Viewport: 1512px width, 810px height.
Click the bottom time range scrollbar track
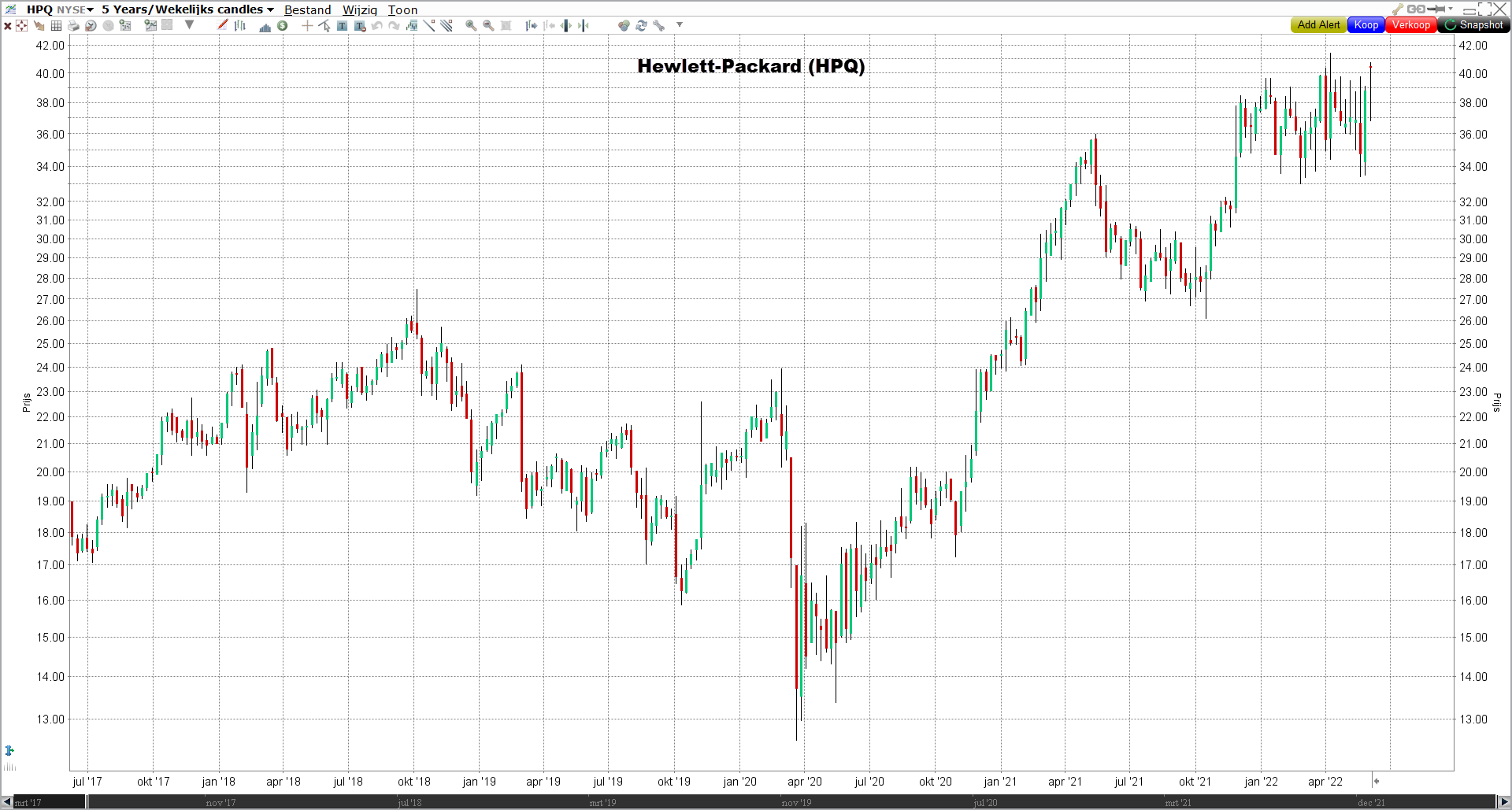point(755,802)
